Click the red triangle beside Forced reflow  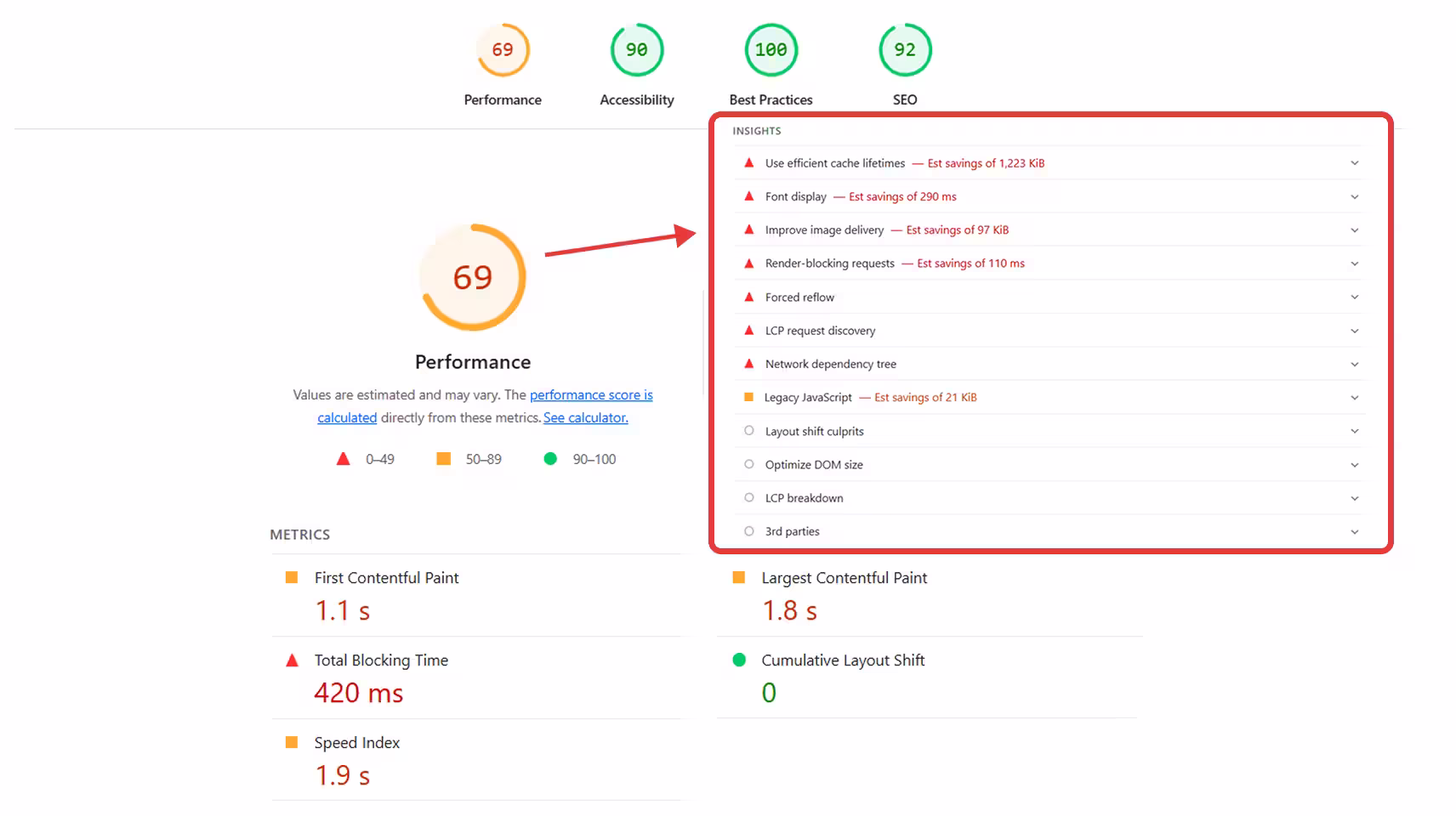pos(749,297)
